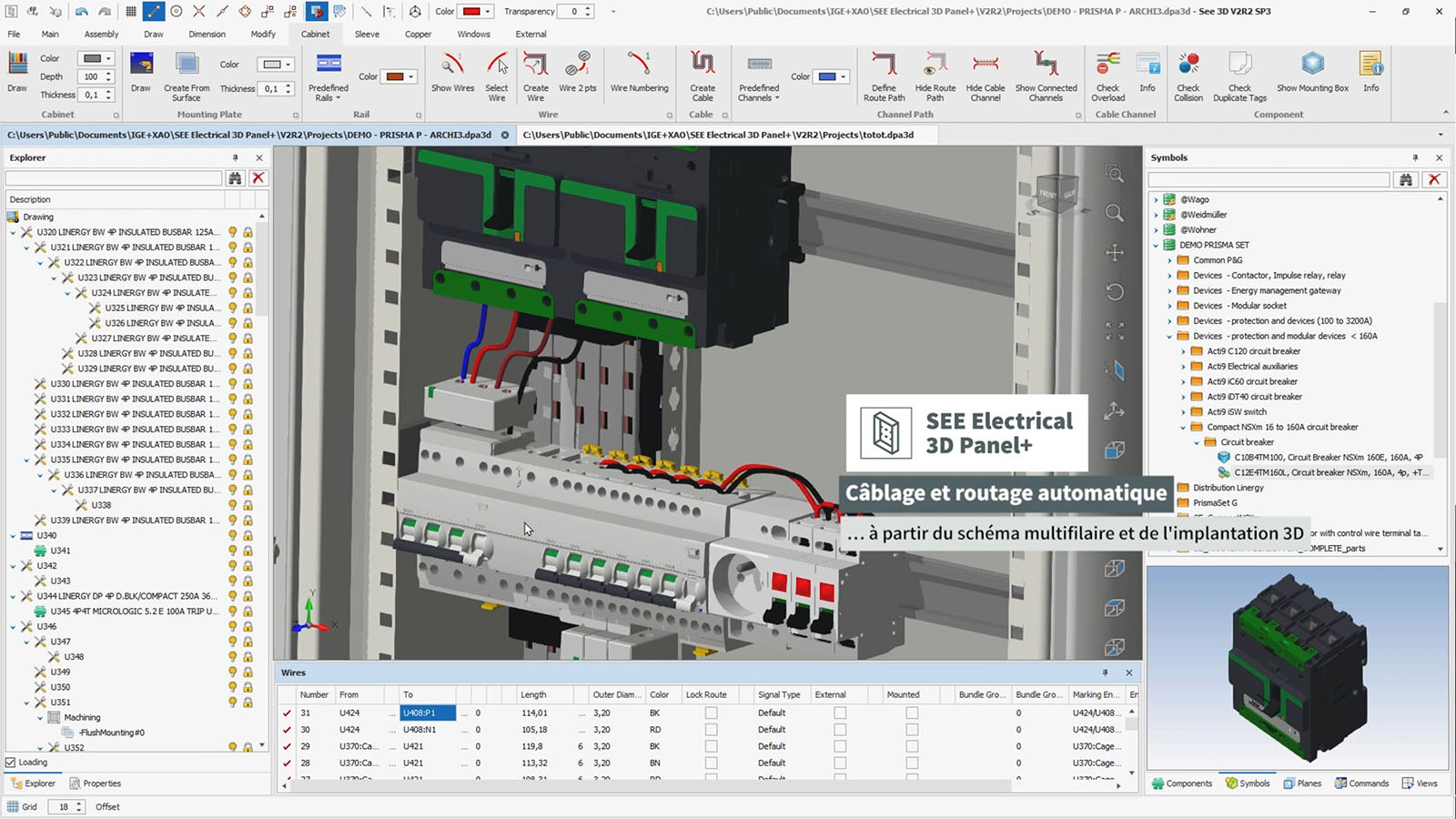
Task: Click Symbols panel search binoculars icon
Action: click(x=1406, y=179)
